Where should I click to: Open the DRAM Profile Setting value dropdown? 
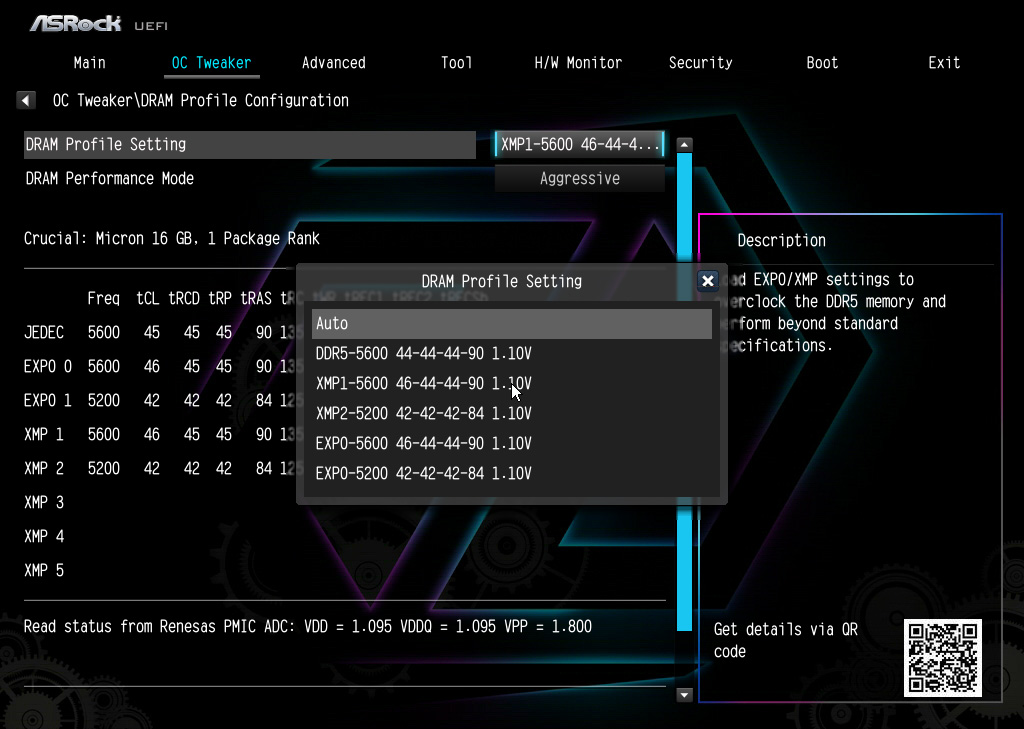tap(579, 144)
